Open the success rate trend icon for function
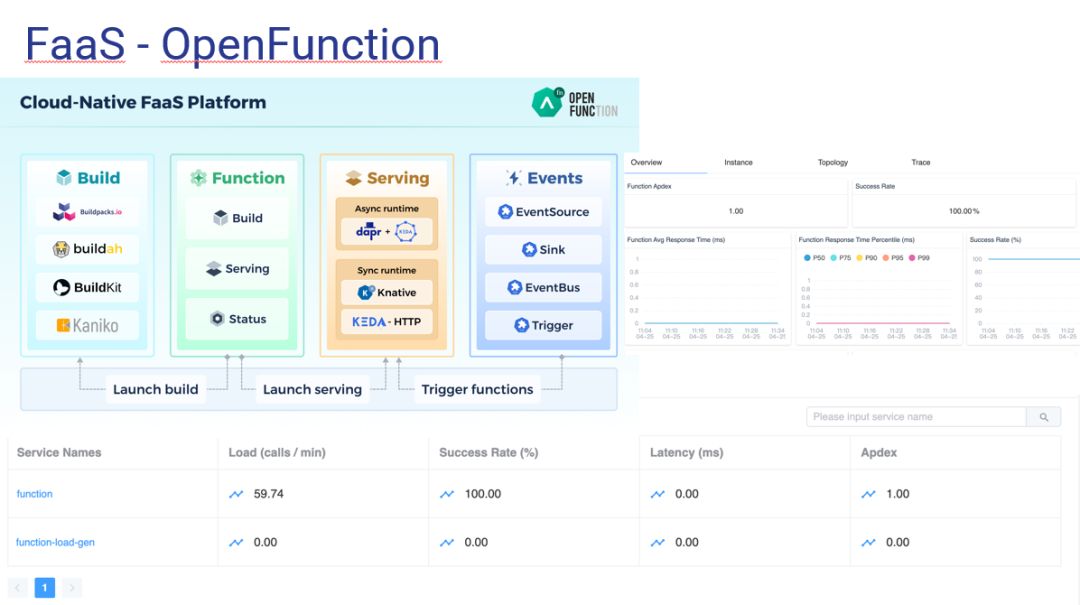The height and width of the screenshot is (605, 1080). [x=447, y=494]
